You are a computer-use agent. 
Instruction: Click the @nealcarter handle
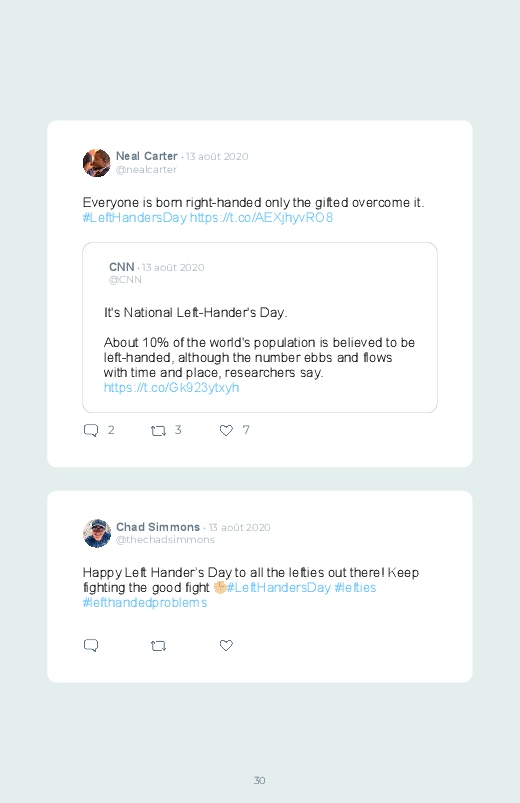tap(146, 170)
